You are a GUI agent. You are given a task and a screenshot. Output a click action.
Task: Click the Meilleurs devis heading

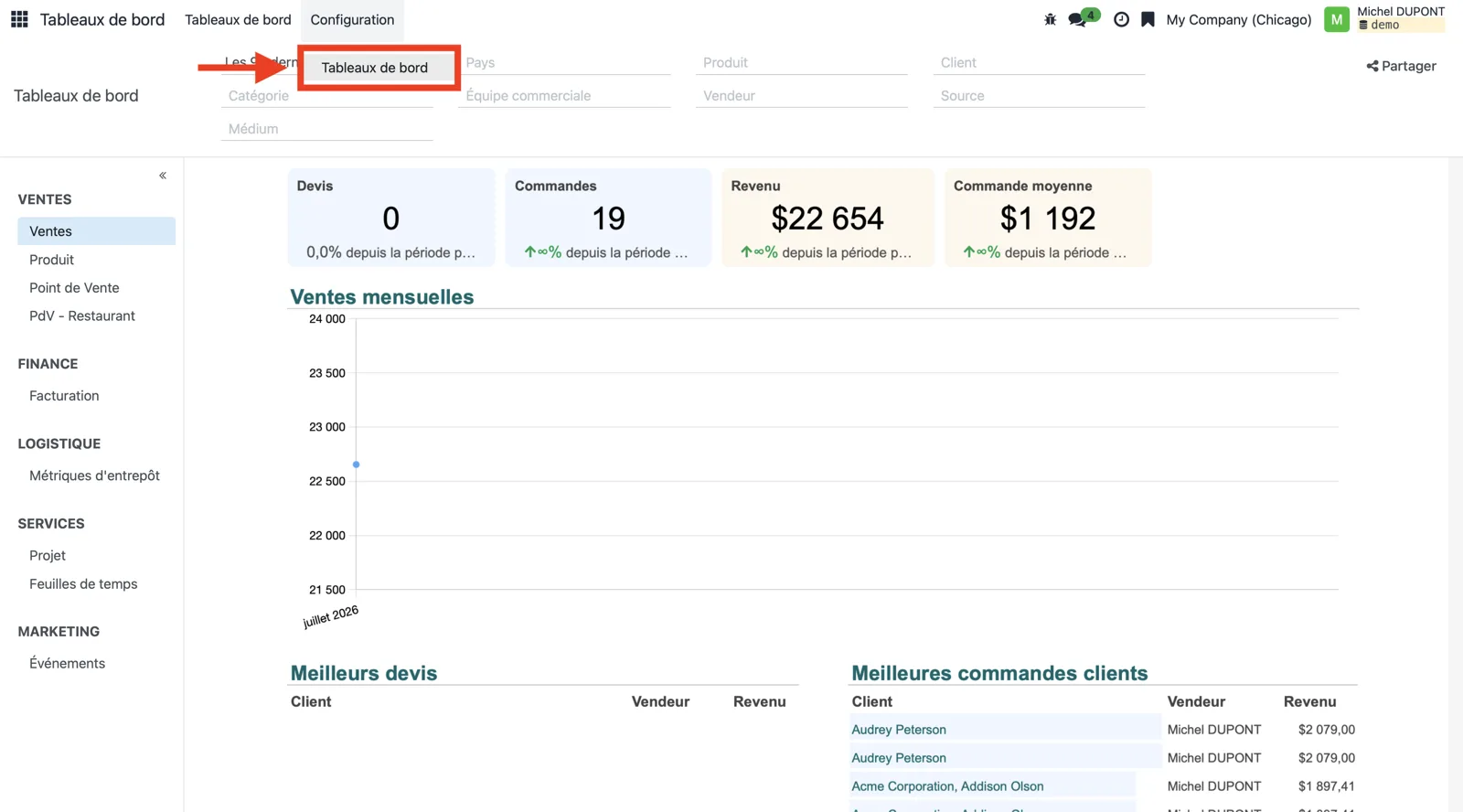(x=364, y=673)
